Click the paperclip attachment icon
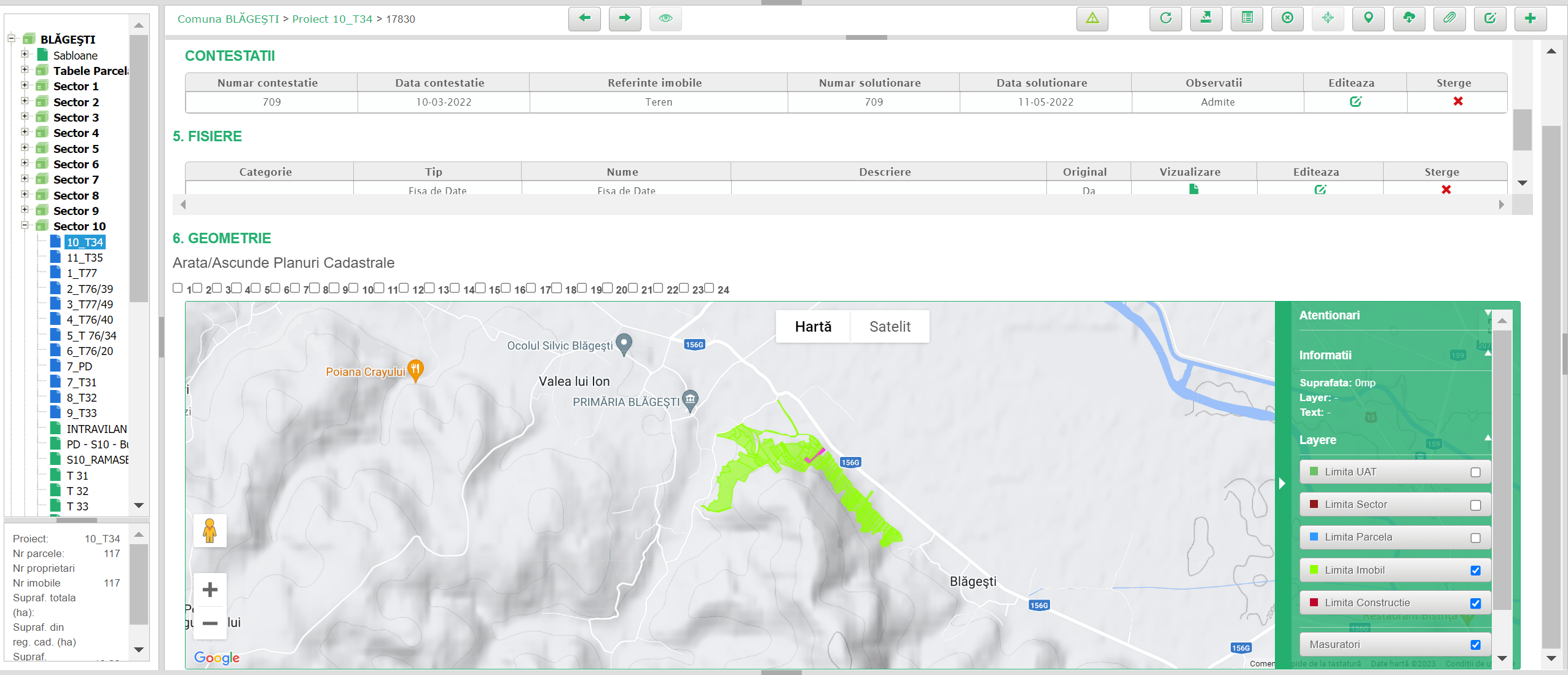This screenshot has width=1568, height=675. pos(1449,18)
